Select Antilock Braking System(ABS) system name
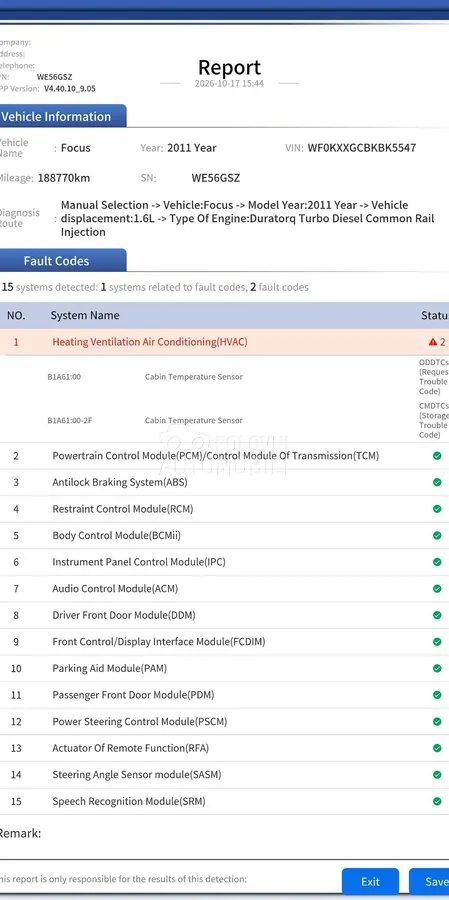The width and height of the screenshot is (449, 900). pyautogui.click(x=120, y=482)
